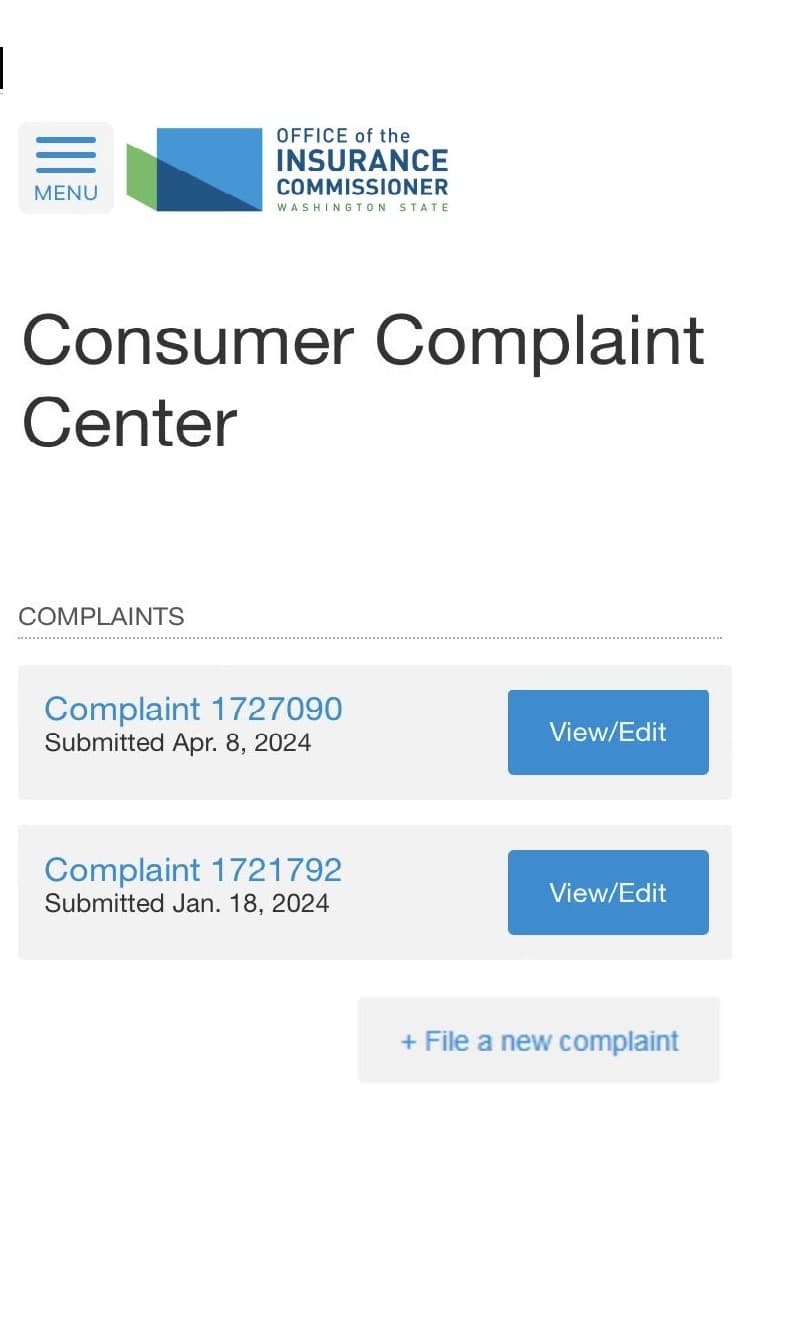Click the blue Insurance Commissioner logo graphic

click(209, 169)
